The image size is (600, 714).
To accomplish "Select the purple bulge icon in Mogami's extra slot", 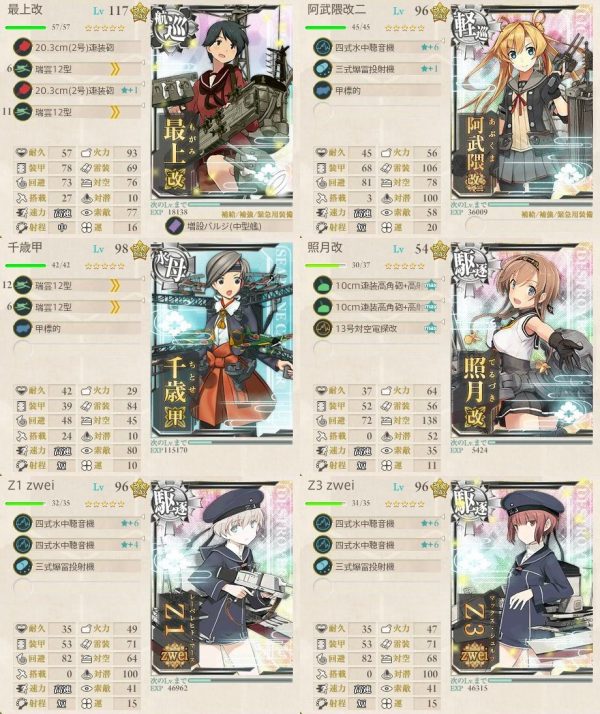I will [175, 226].
